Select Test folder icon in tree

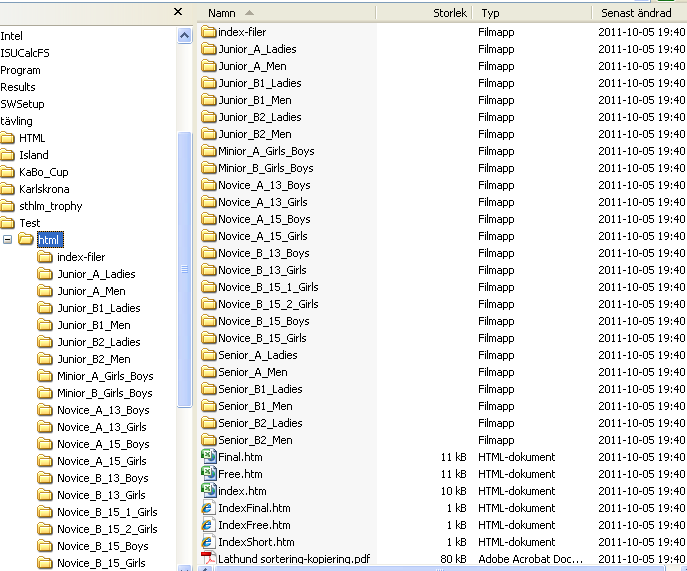7,223
